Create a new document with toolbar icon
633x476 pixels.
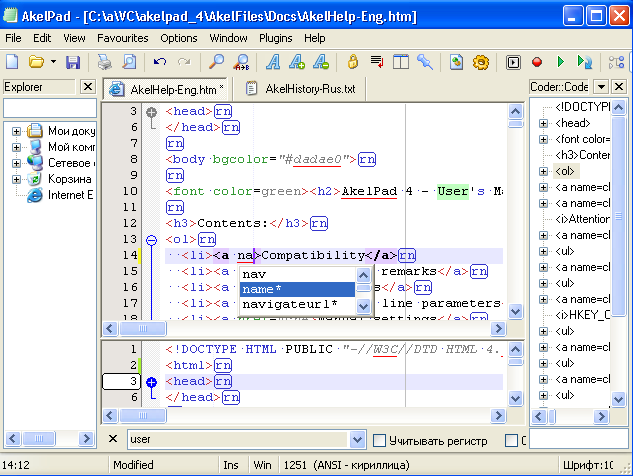tap(12, 62)
